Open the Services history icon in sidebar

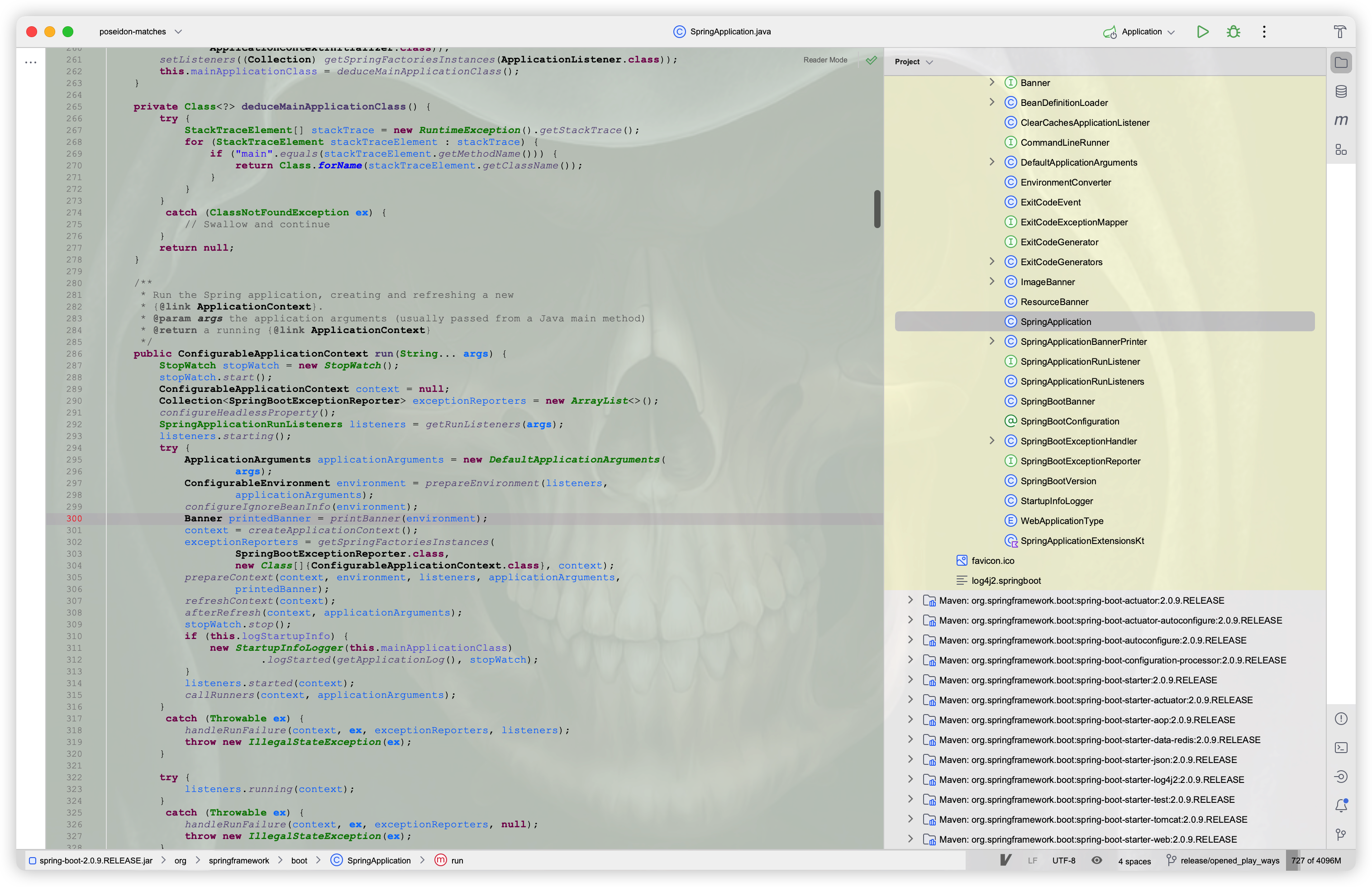(x=1341, y=777)
